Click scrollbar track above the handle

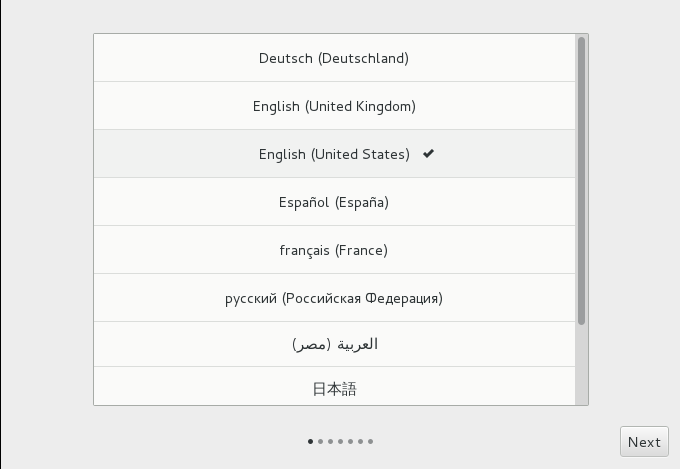tap(582, 37)
